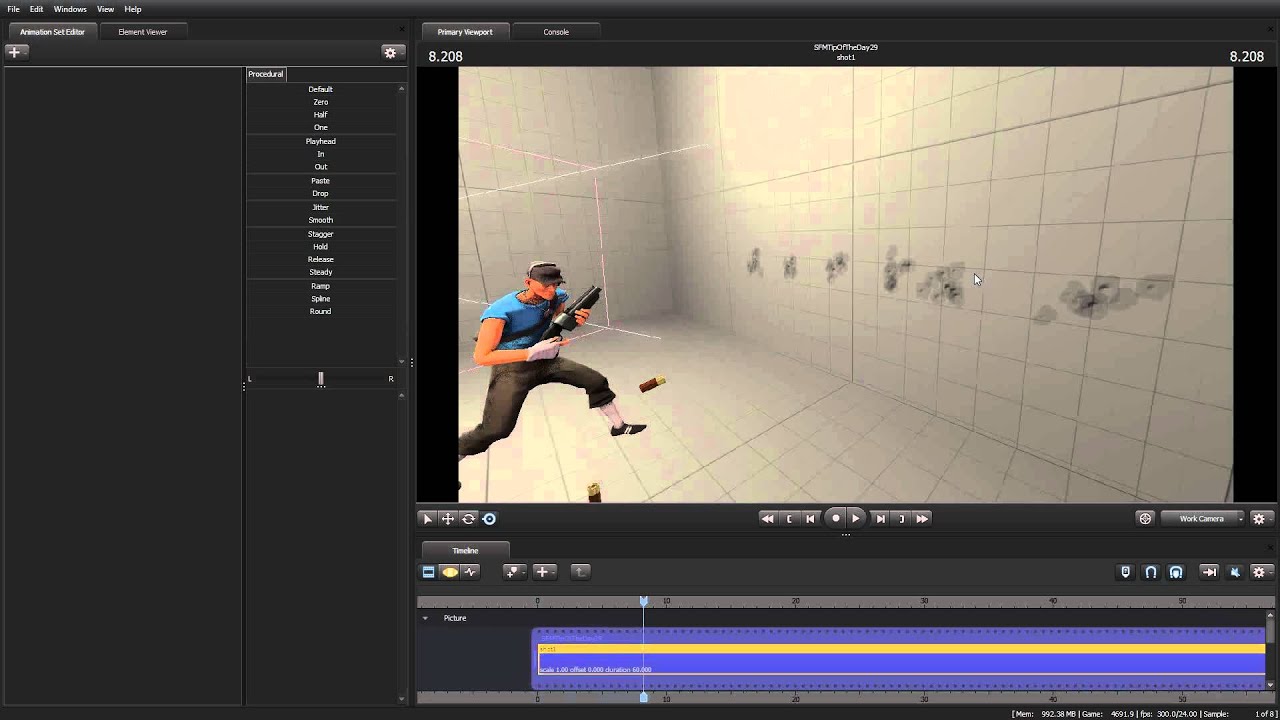Open the Edit menu
1280x720 pixels.
pos(36,9)
